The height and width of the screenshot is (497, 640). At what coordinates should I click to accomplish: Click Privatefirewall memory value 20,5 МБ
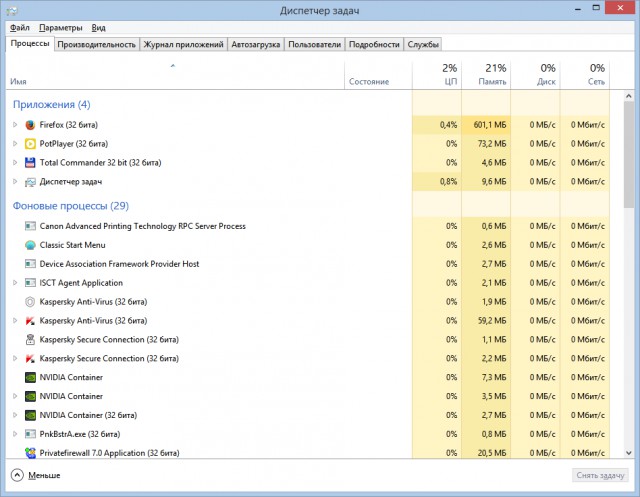492,453
